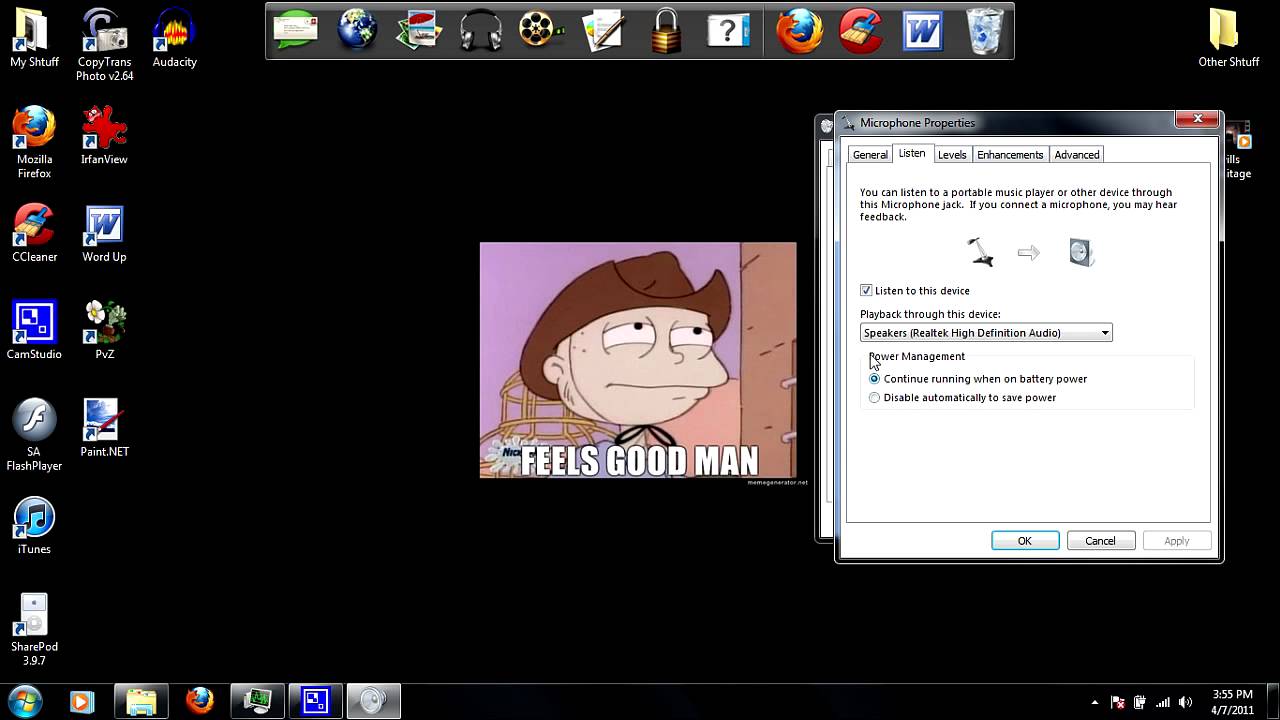Open the Windows Start menu
Image resolution: width=1280 pixels, height=720 pixels.
click(24, 701)
